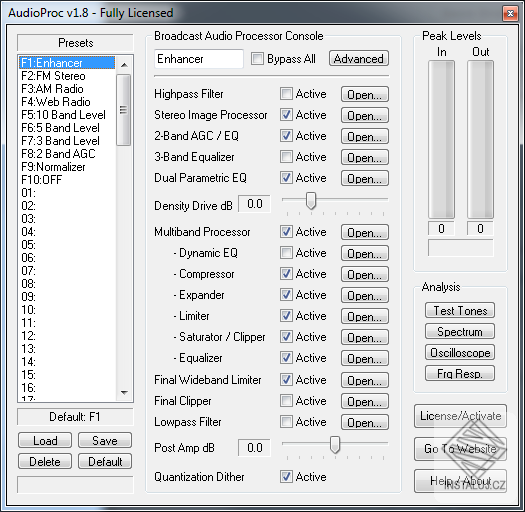Image resolution: width=525 pixels, height=512 pixels.
Task: Click the presets list scroll up arrow
Action: (x=124, y=65)
